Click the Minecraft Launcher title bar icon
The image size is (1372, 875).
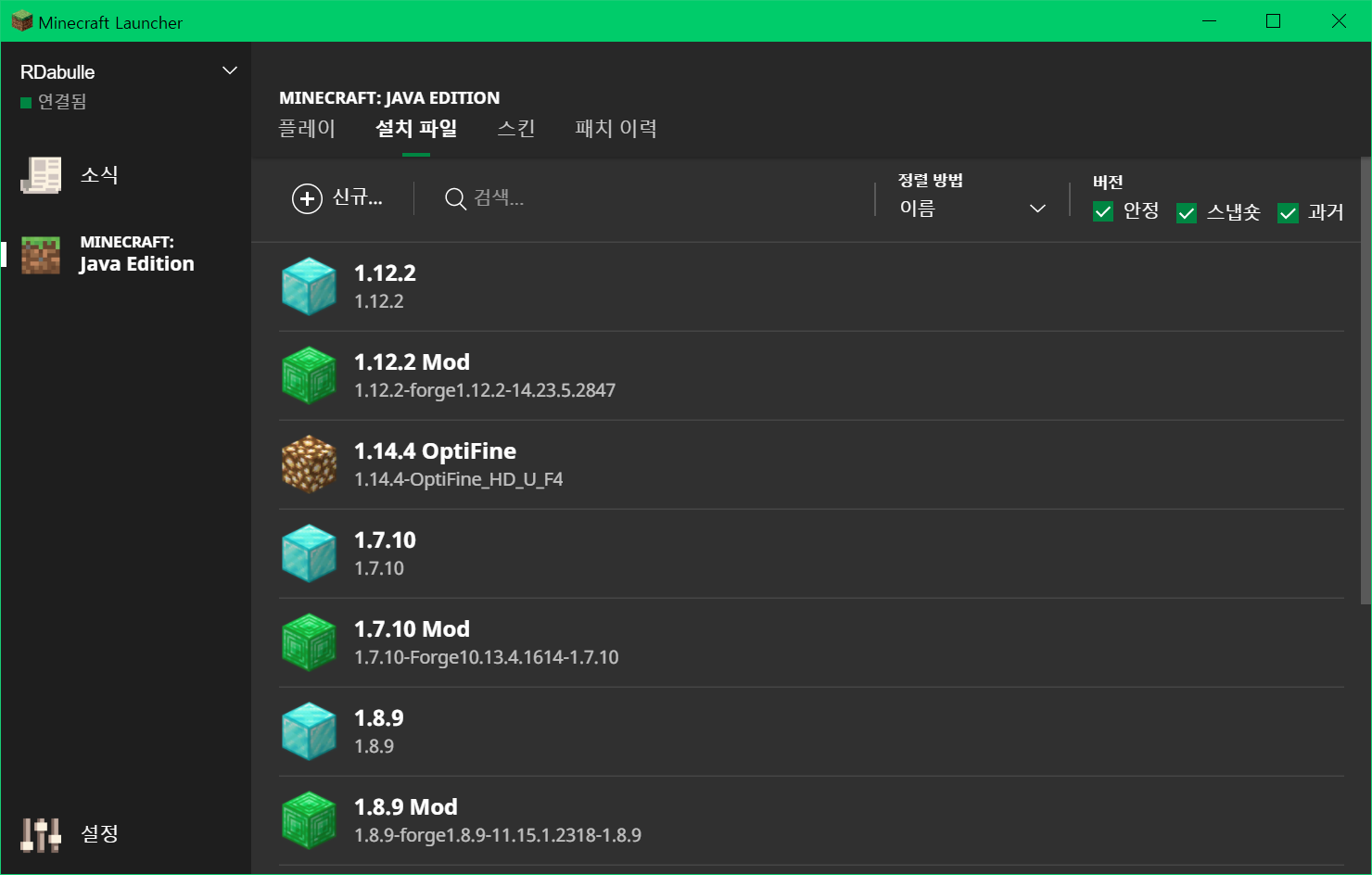pyautogui.click(x=21, y=21)
